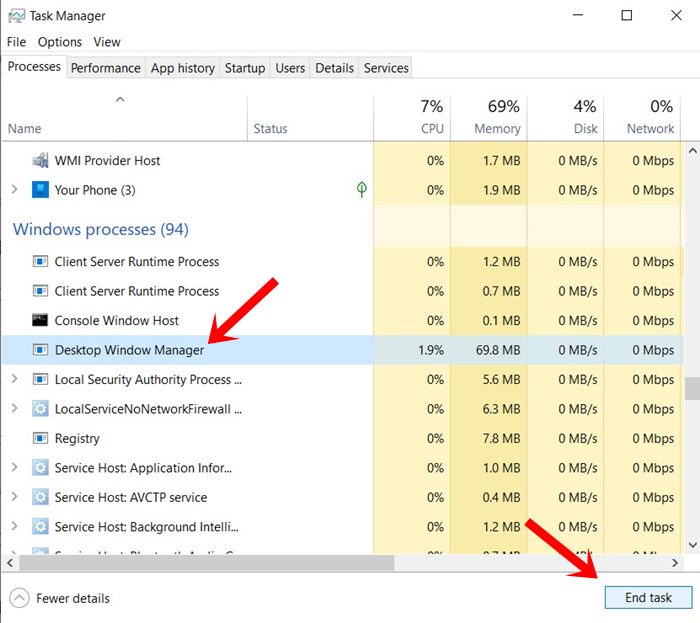This screenshot has width=700, height=623.
Task: Expand Service Host: AVCTP service group
Action: pyautogui.click(x=14, y=497)
